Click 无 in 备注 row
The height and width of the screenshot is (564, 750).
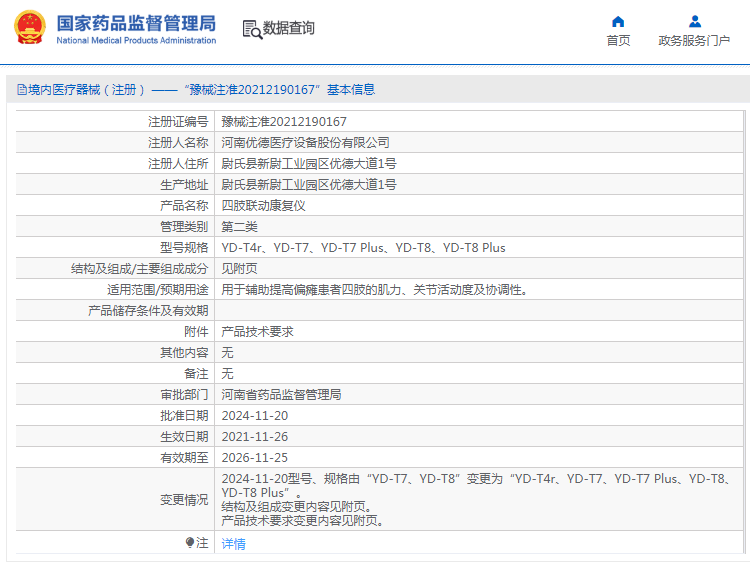pos(227,374)
